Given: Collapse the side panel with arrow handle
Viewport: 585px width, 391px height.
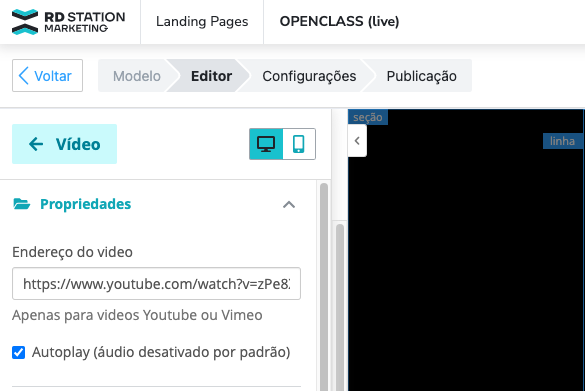Looking at the screenshot, I should 357,141.
